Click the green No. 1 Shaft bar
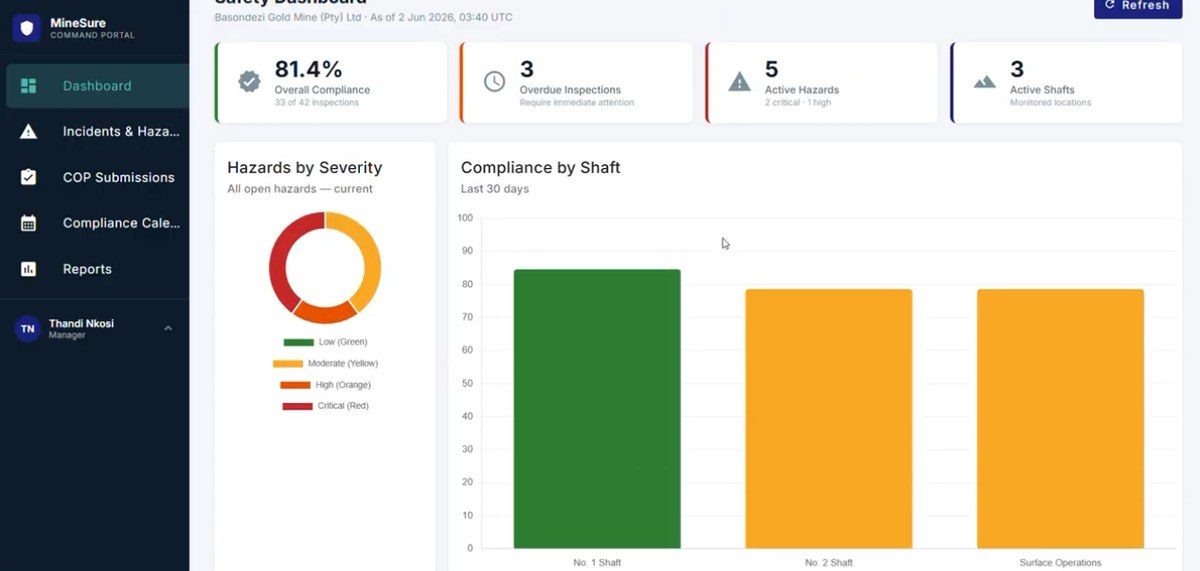The height and width of the screenshot is (571, 1200). click(x=597, y=409)
